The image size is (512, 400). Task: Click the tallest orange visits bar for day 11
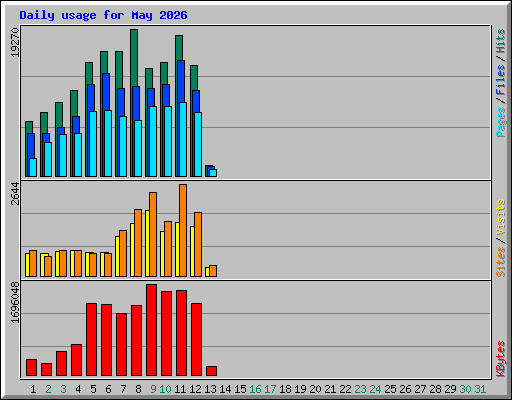pos(183,230)
